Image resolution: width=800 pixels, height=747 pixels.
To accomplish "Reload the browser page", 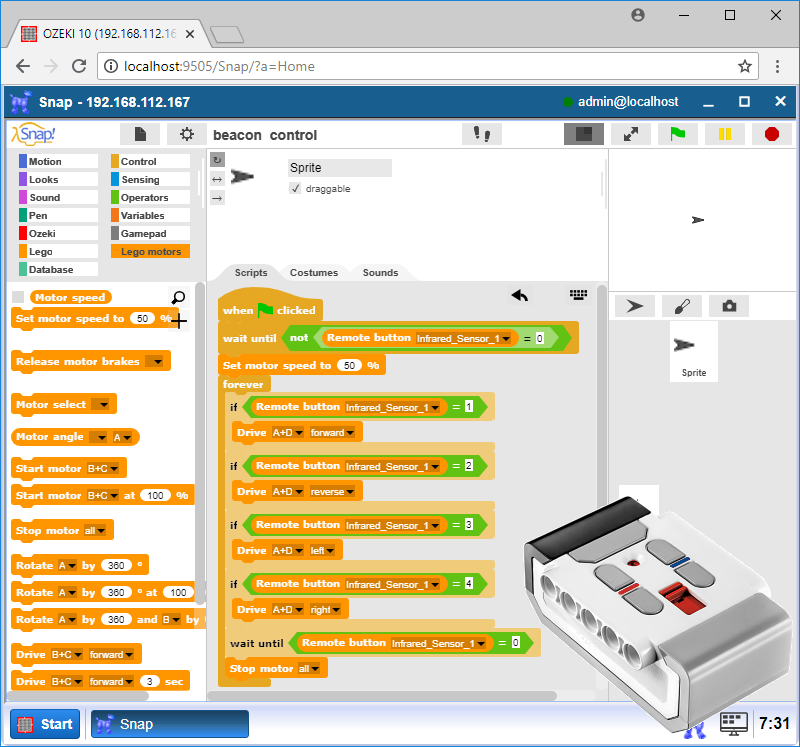I will [79, 66].
